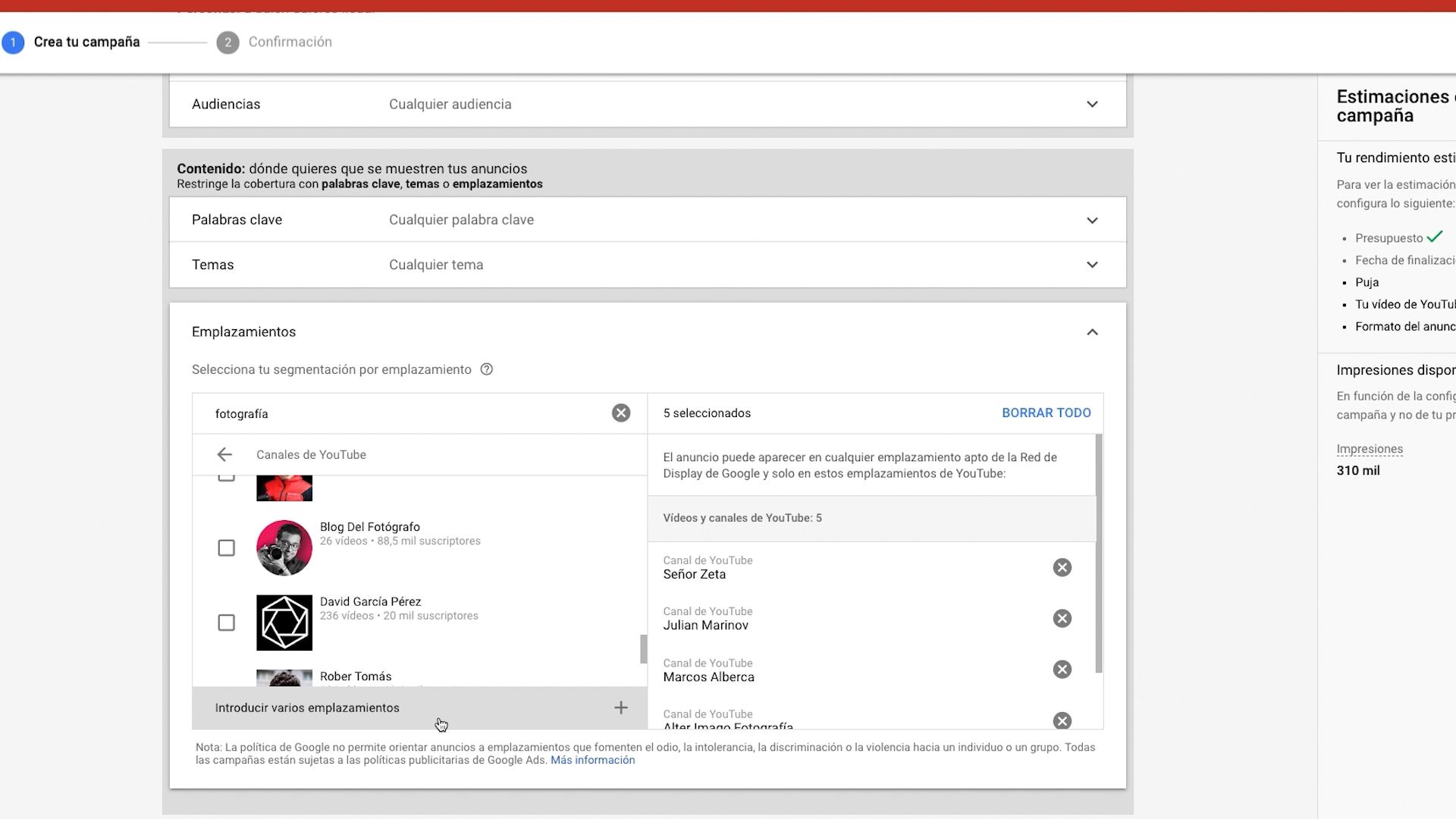Viewport: 1456px width, 819px height.
Task: Click the 5 seleccionados text
Action: point(707,413)
